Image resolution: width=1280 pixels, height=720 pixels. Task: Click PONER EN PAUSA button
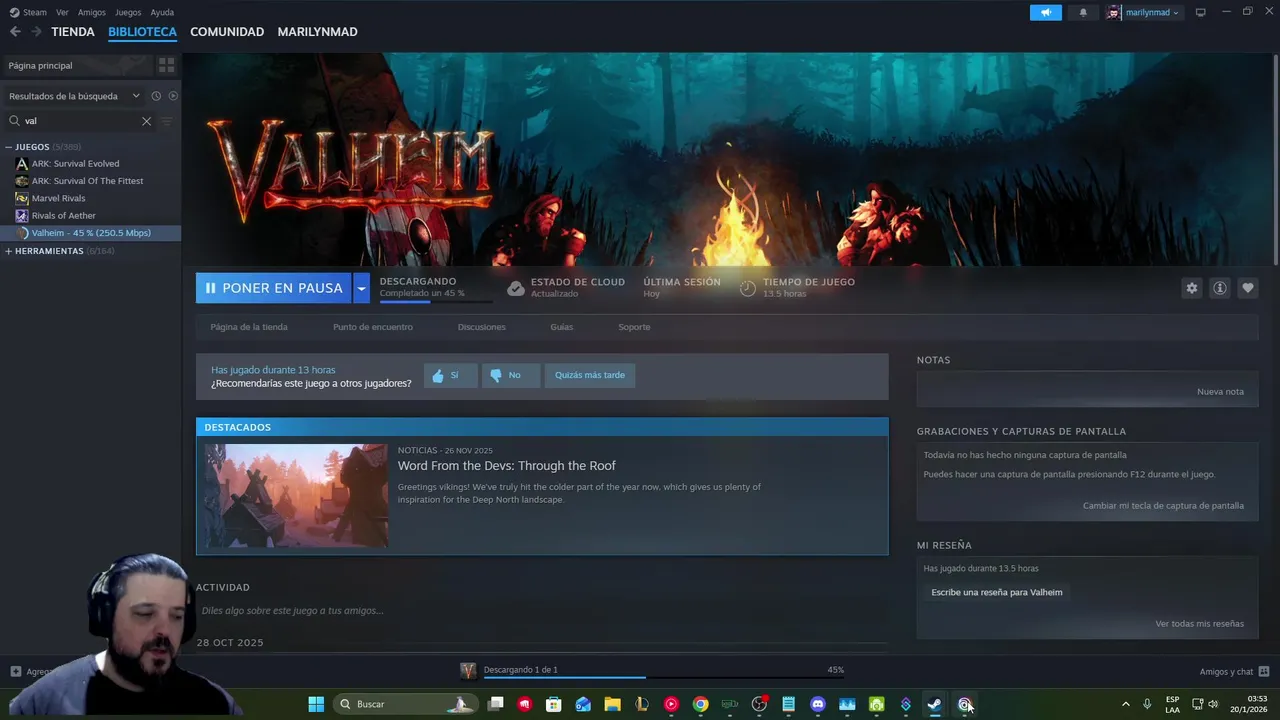coord(273,288)
